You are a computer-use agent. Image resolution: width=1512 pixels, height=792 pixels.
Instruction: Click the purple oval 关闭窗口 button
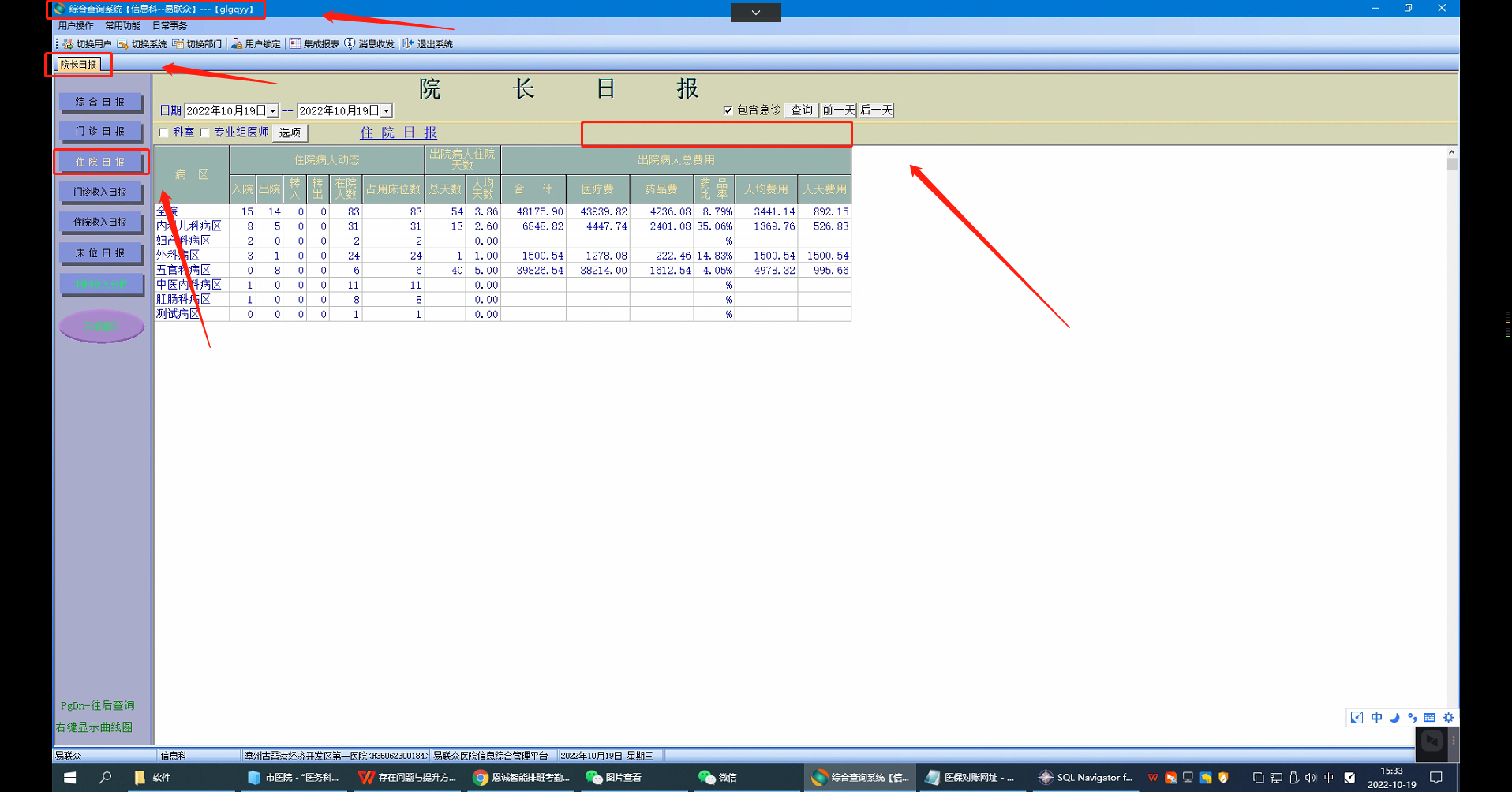click(101, 326)
